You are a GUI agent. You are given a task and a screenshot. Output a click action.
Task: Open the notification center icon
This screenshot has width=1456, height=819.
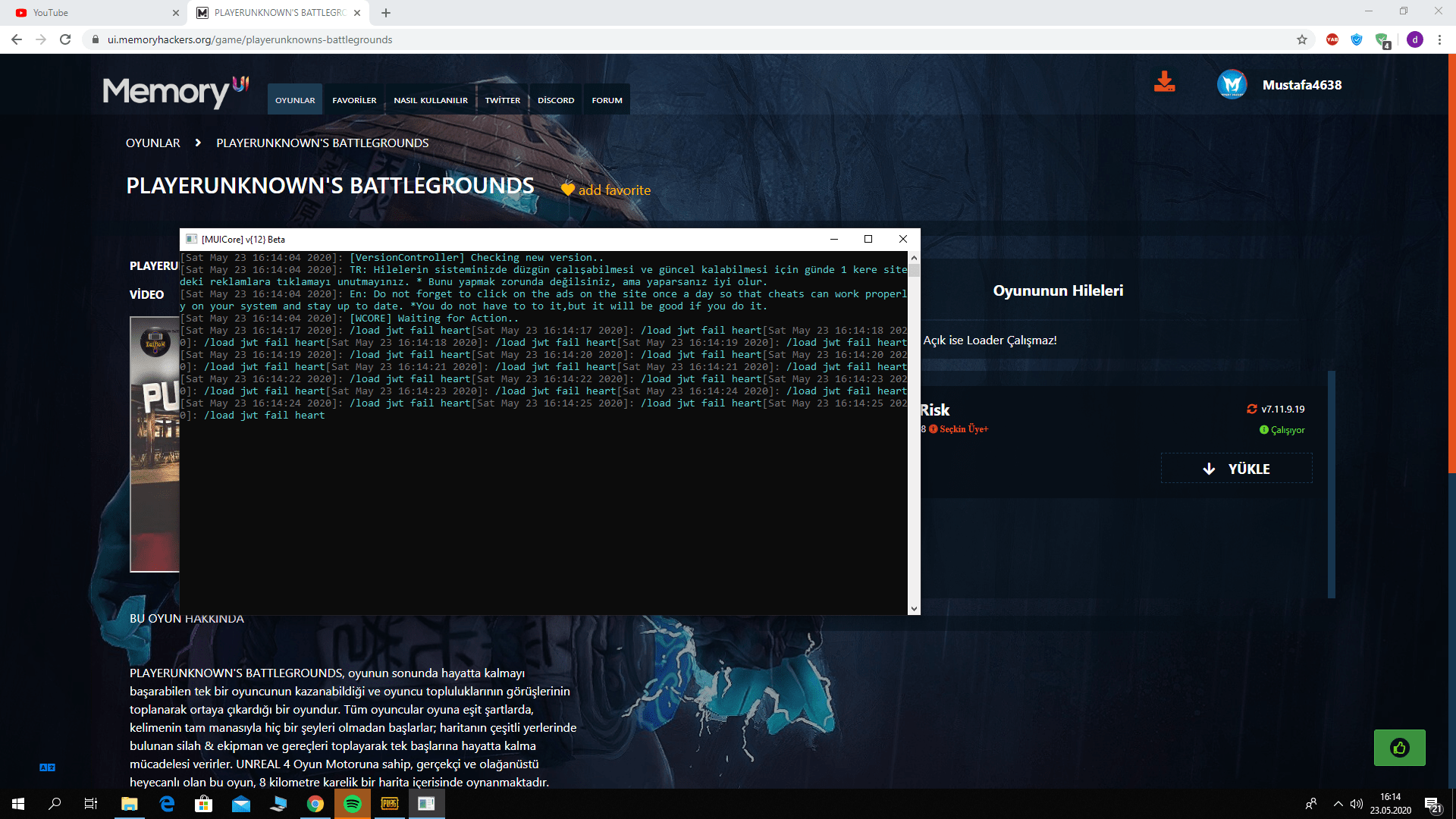point(1432,805)
